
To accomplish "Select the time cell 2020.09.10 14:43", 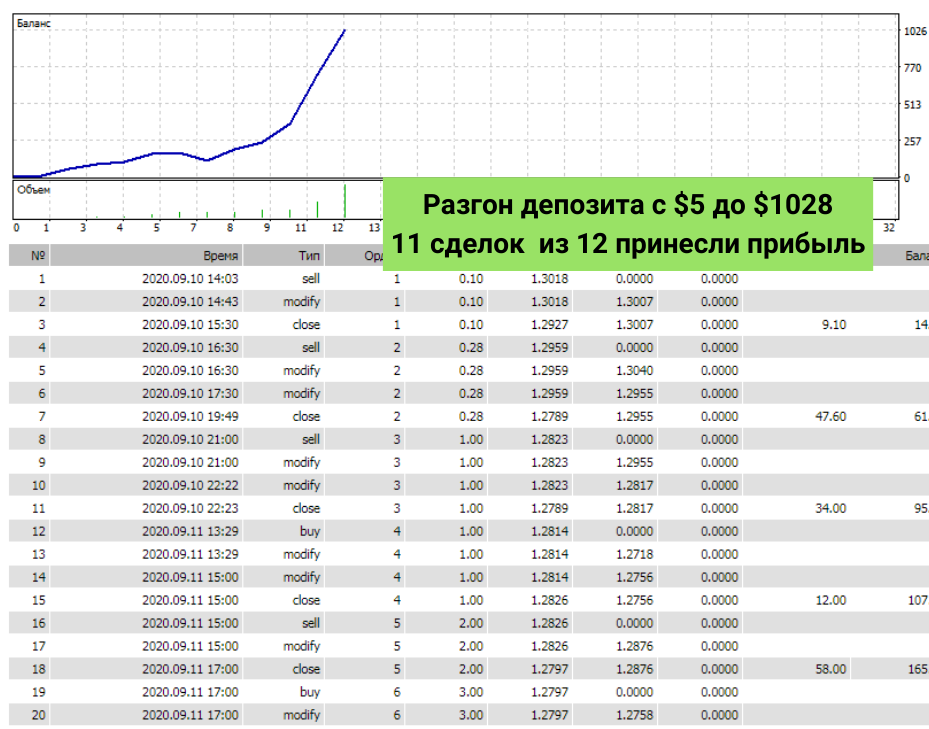I will (x=190, y=302).
